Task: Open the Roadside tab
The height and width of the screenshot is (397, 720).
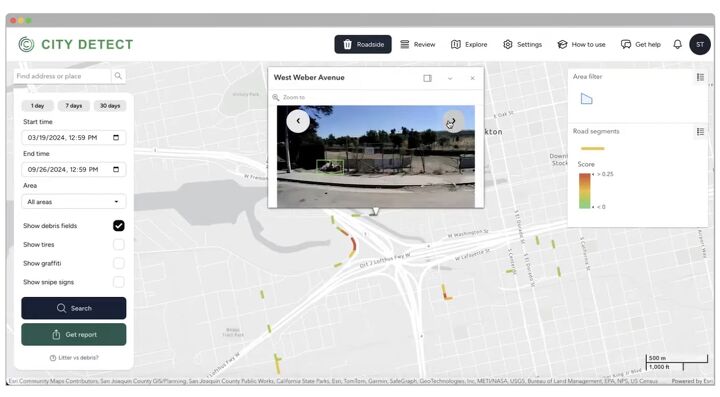Action: 363,45
